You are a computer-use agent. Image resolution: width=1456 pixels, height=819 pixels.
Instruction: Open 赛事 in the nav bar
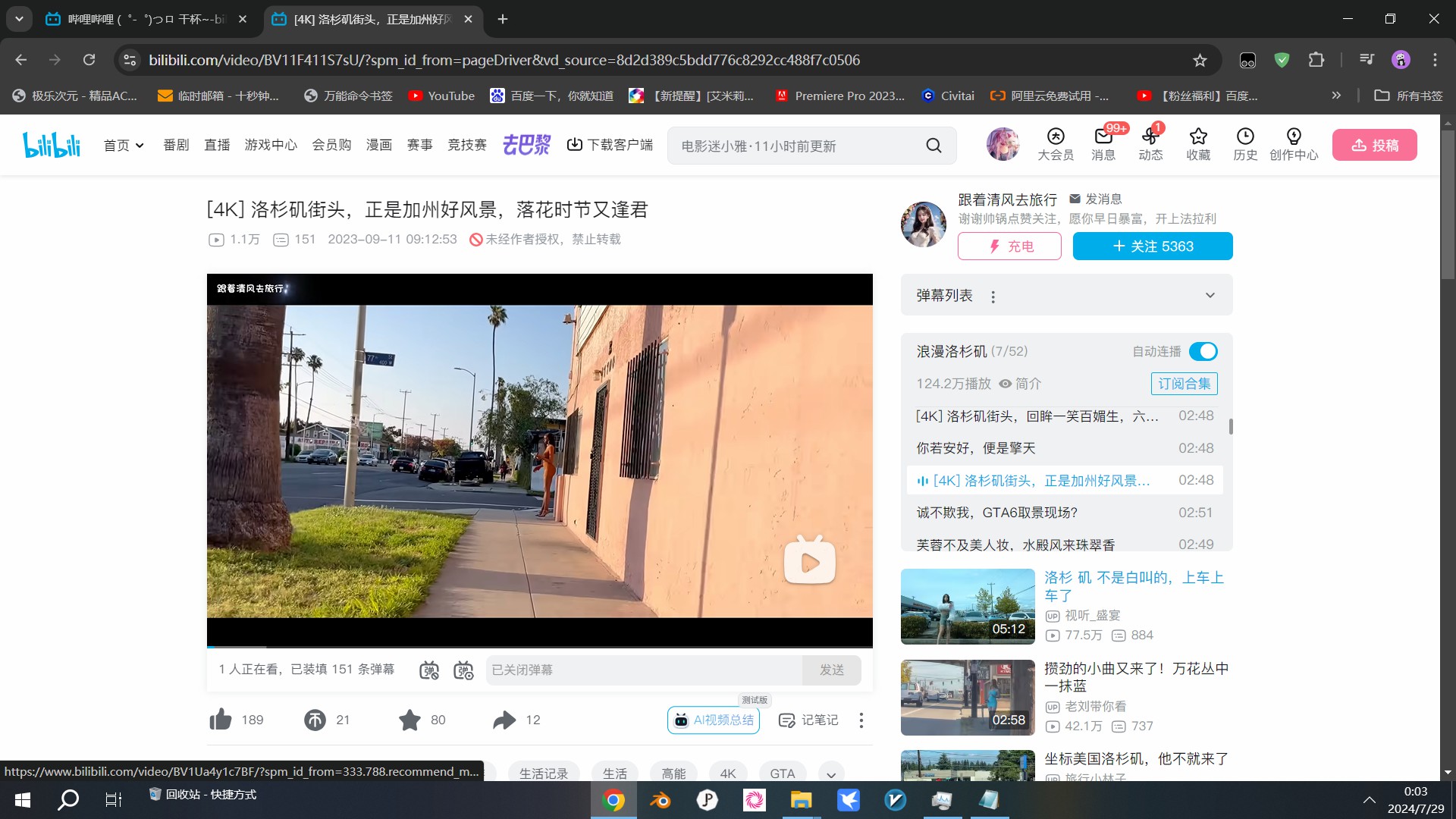(419, 145)
